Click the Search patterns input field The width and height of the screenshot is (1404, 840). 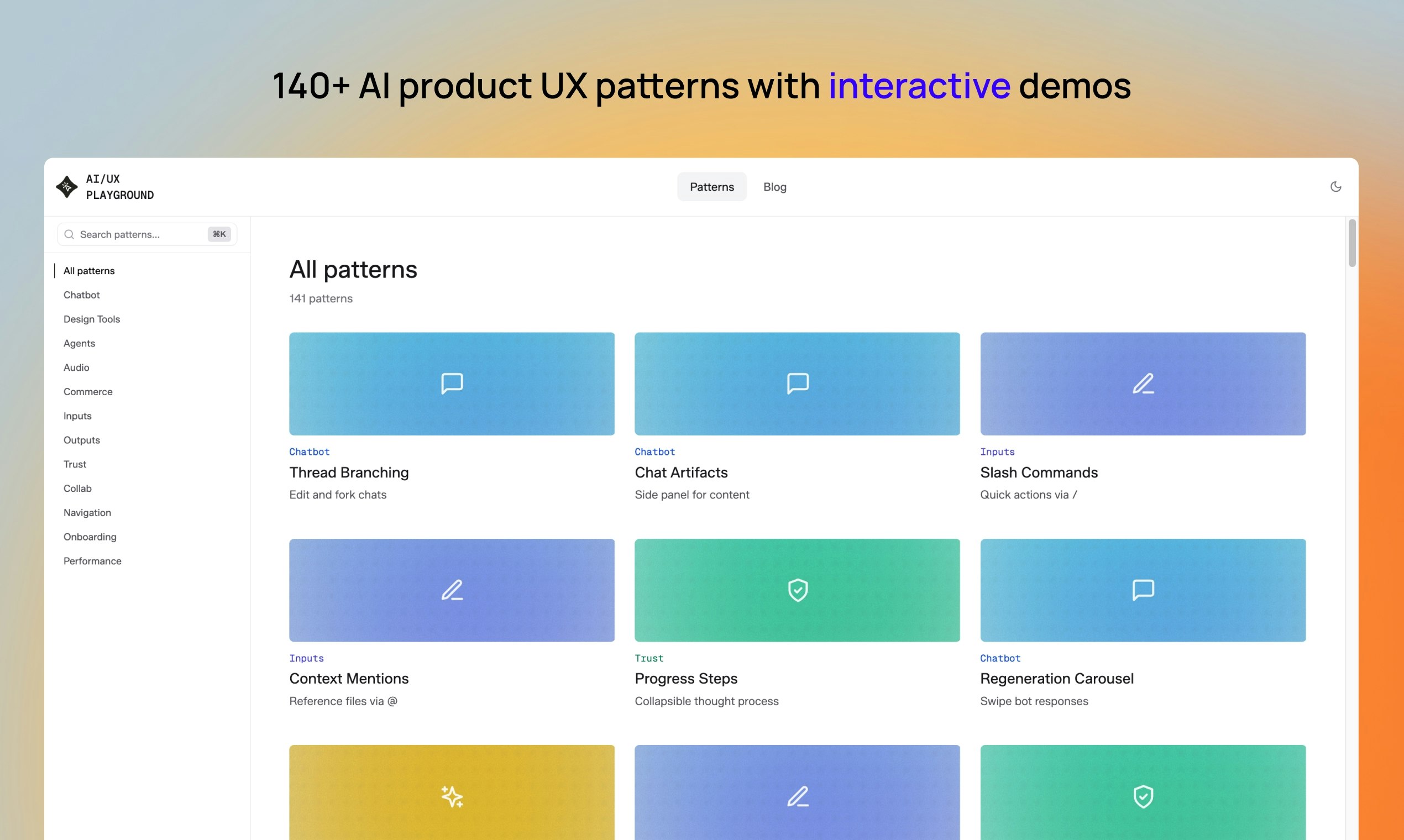136,234
